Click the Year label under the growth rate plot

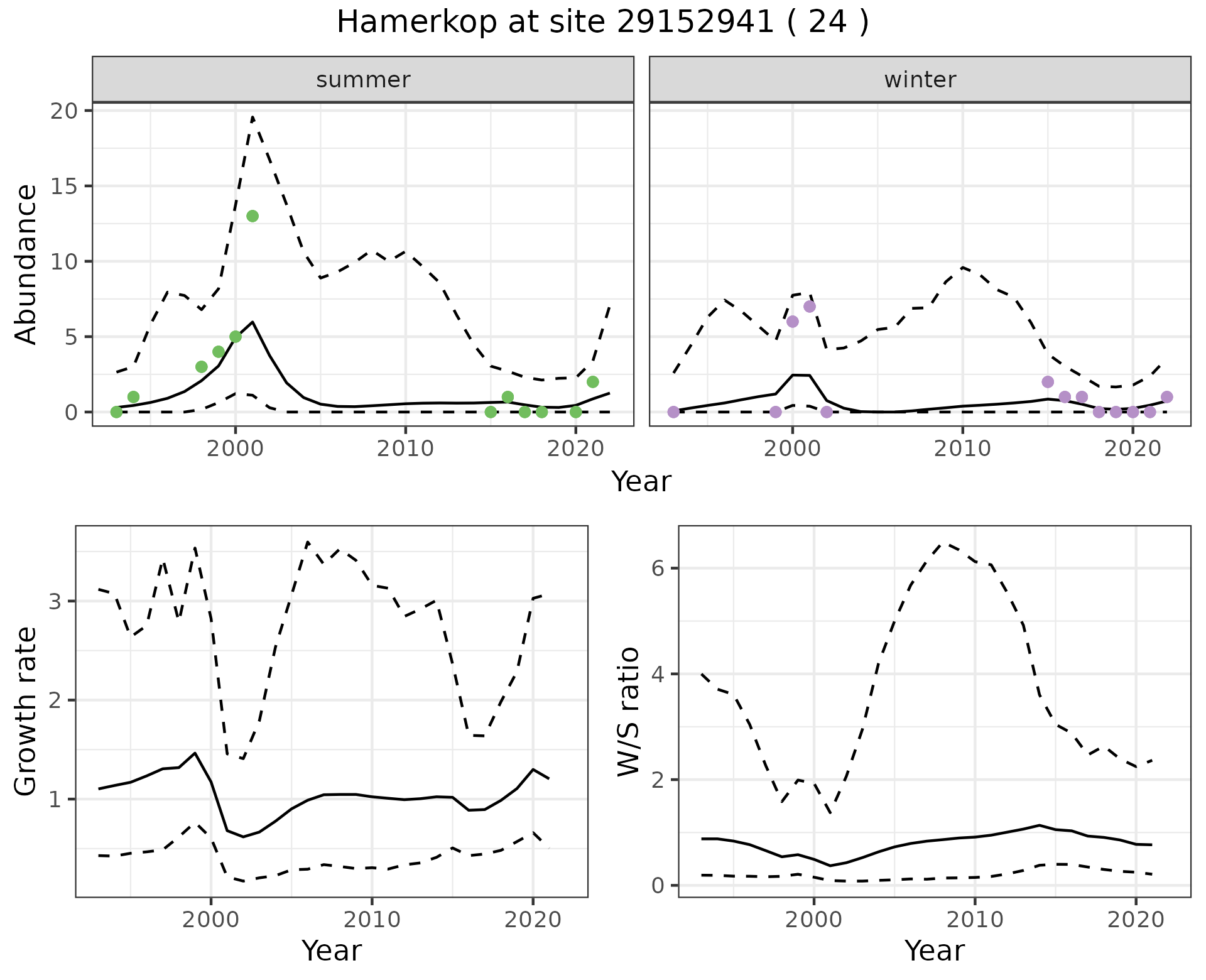click(x=332, y=950)
